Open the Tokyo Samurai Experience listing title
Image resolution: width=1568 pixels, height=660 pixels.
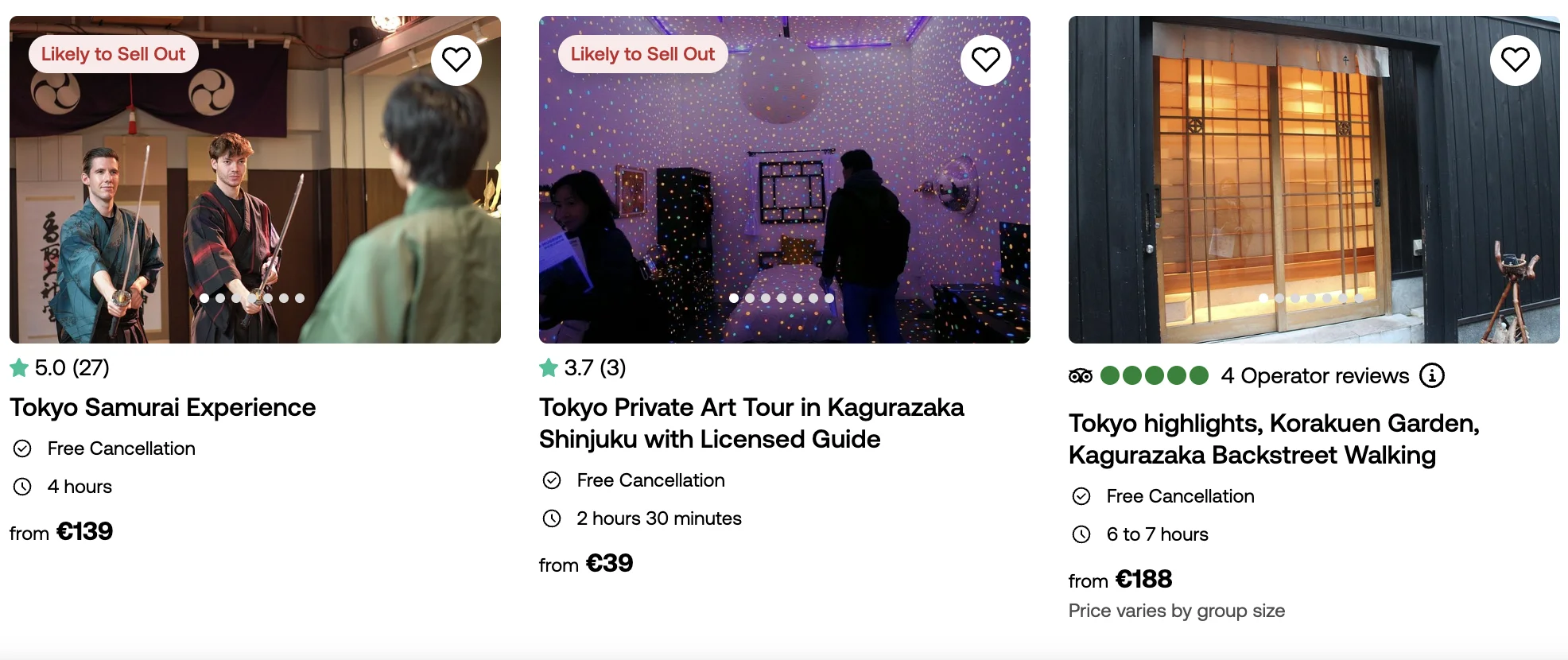[162, 407]
